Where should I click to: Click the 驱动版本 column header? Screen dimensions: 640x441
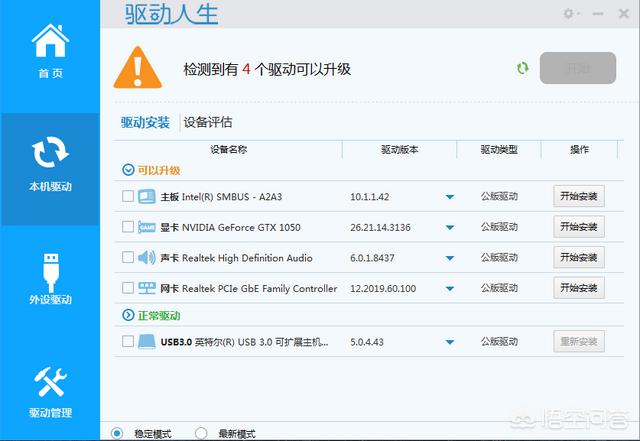pos(400,149)
